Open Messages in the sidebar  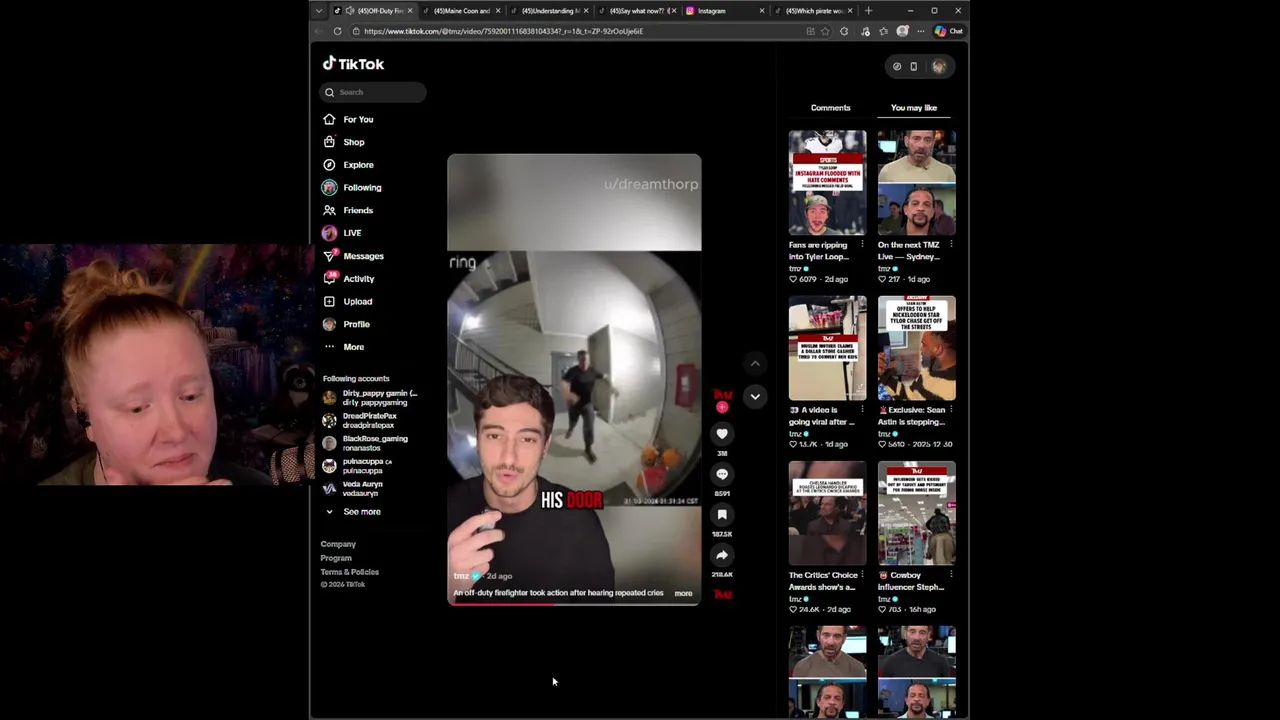[x=353, y=256]
